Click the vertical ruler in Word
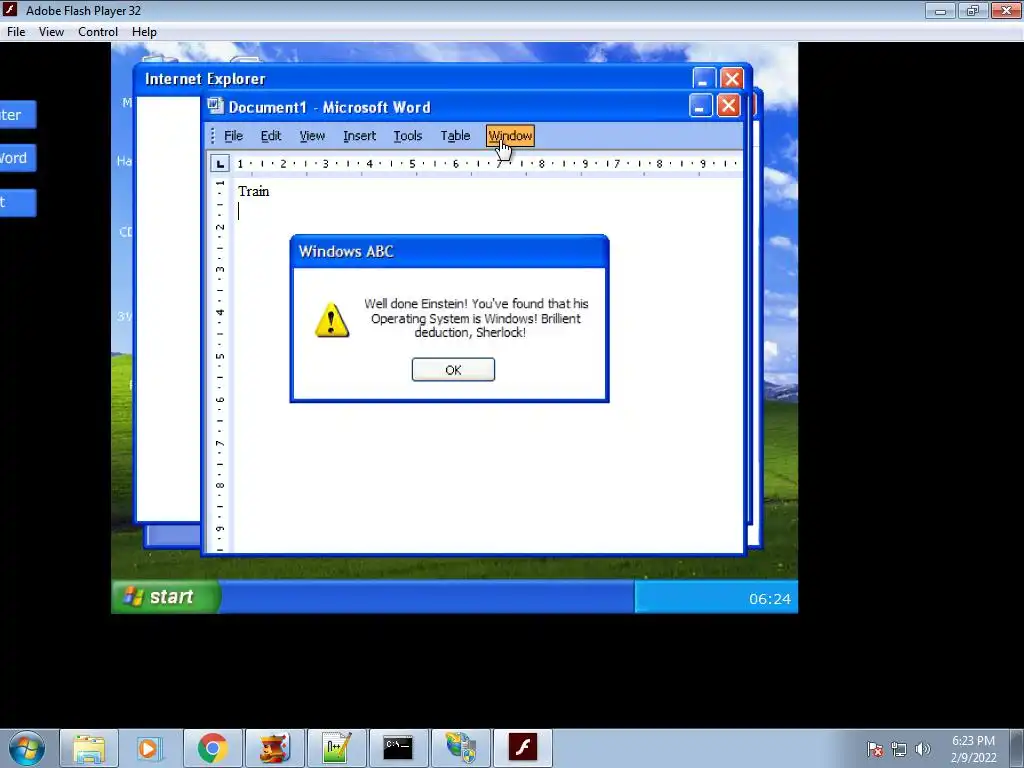This screenshot has width=1024, height=768. click(220, 364)
